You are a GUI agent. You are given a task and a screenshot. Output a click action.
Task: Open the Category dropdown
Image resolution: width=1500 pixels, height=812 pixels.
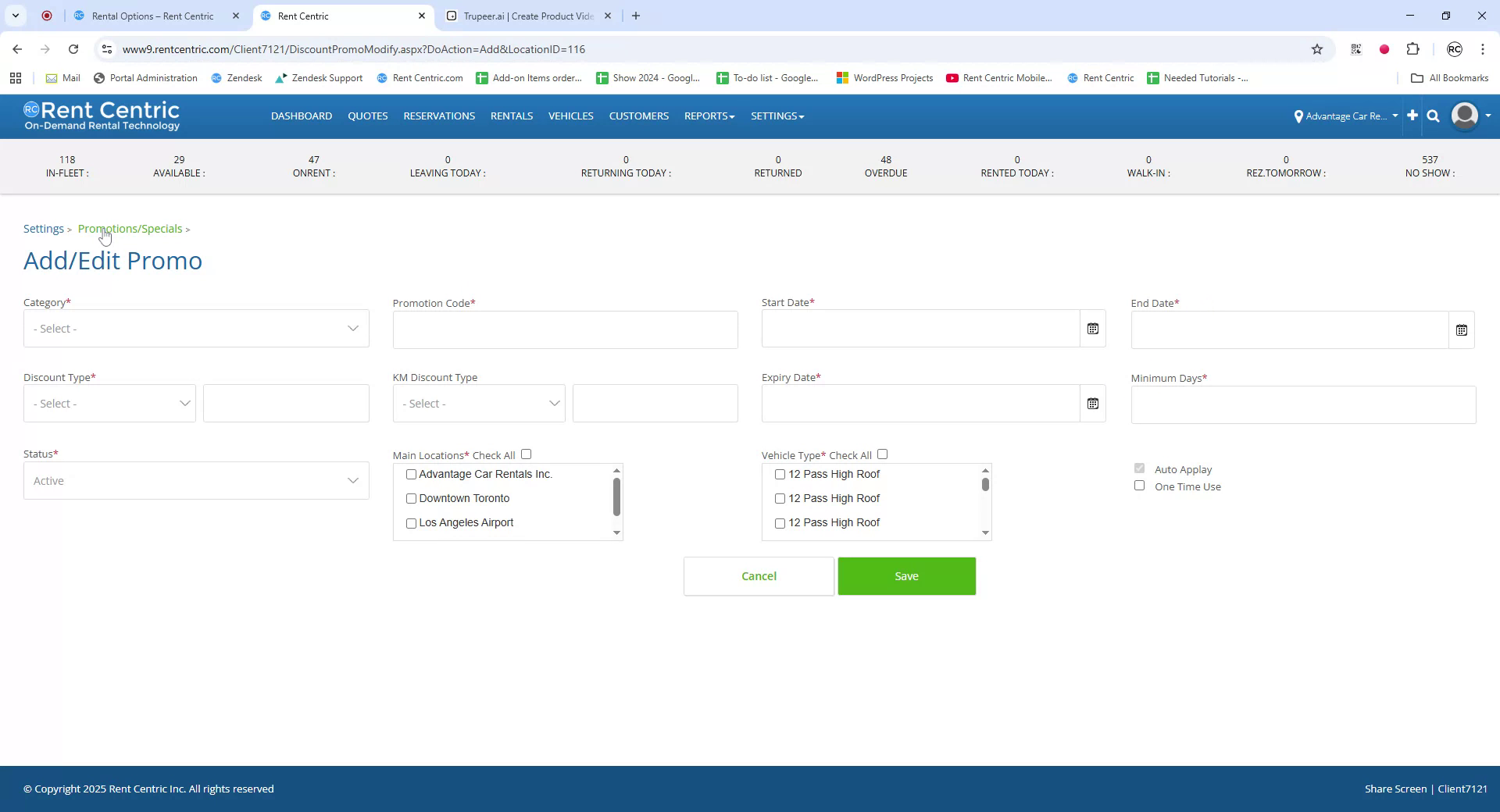point(195,328)
